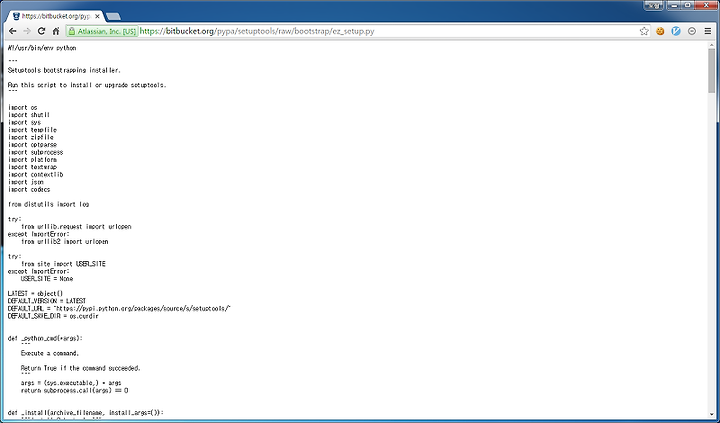Click 'Return True if the command succeeded.'
The image size is (720, 423).
click(x=80, y=368)
